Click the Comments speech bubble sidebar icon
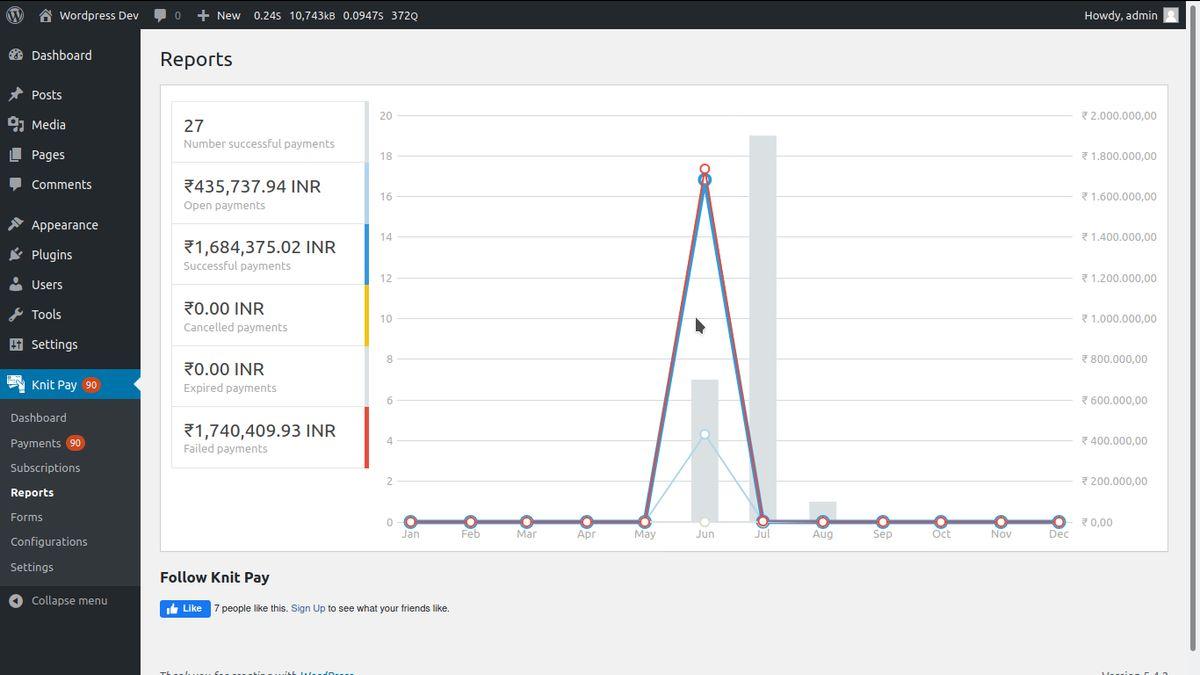This screenshot has height=675, width=1200. (15, 185)
